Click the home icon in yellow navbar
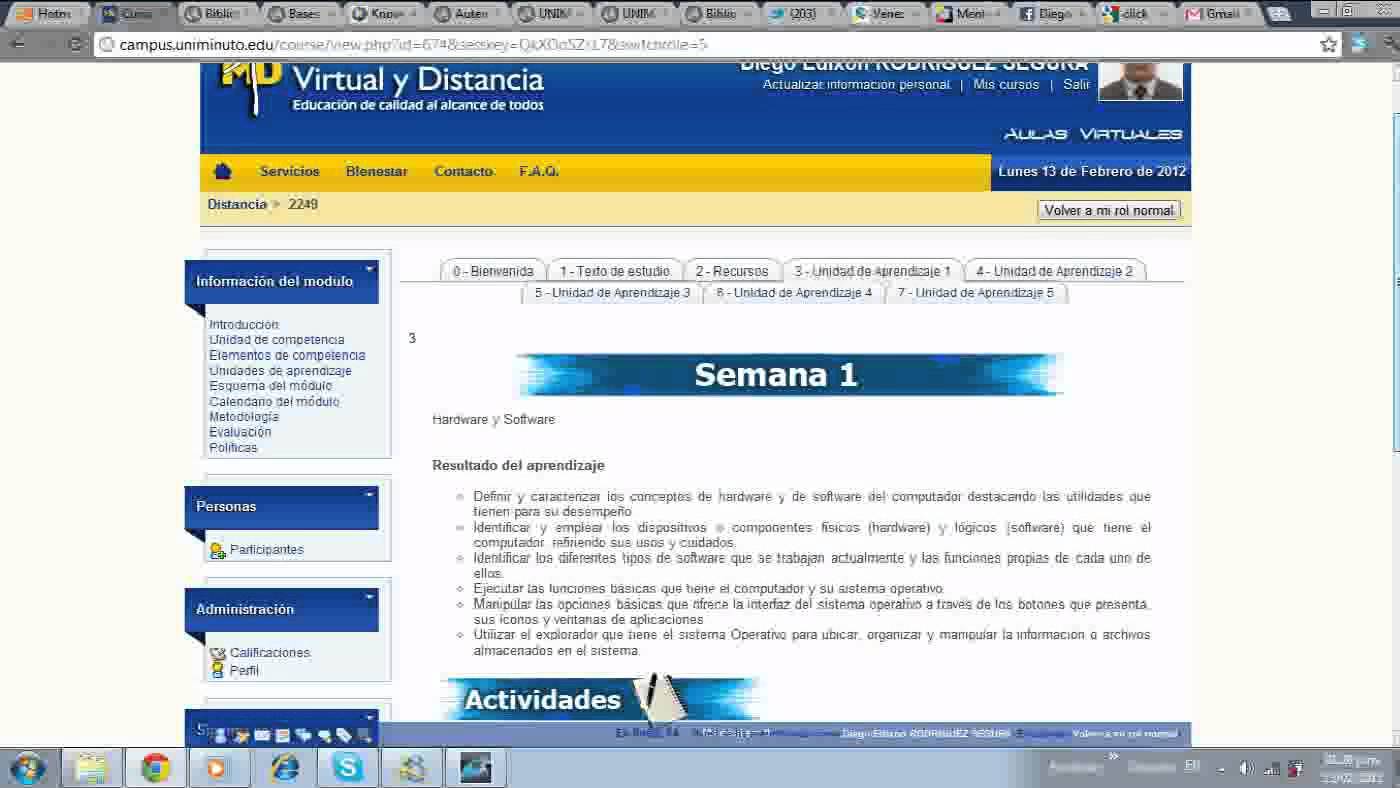The width and height of the screenshot is (1400, 788). point(222,171)
